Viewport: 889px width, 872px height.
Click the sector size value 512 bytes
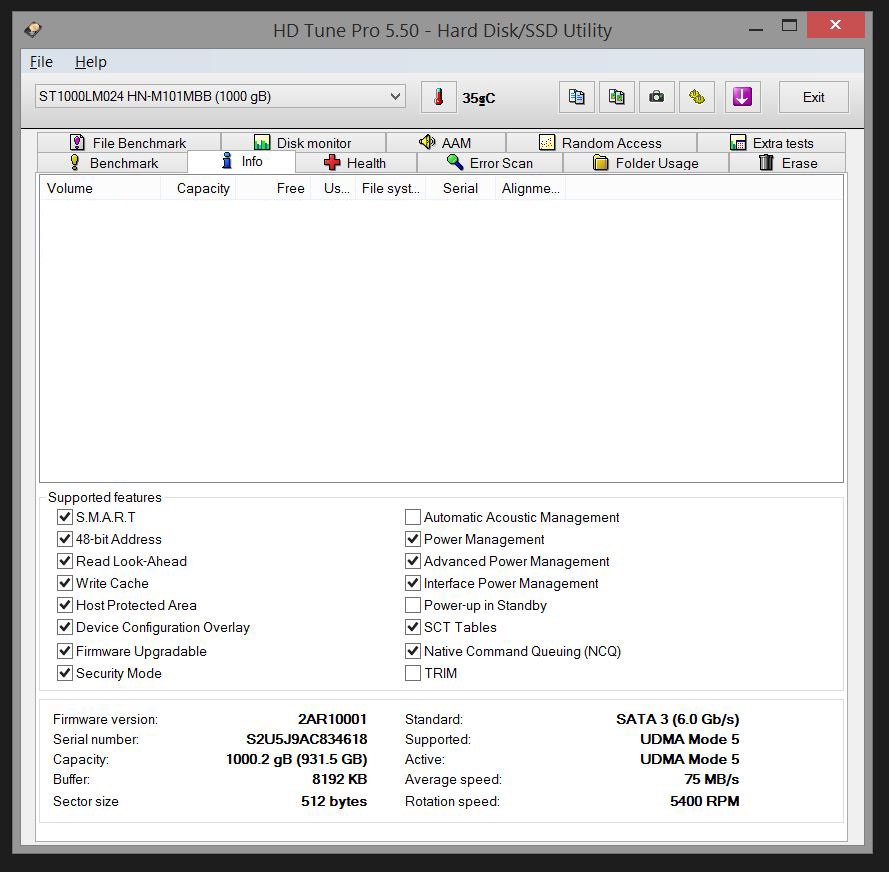click(334, 801)
